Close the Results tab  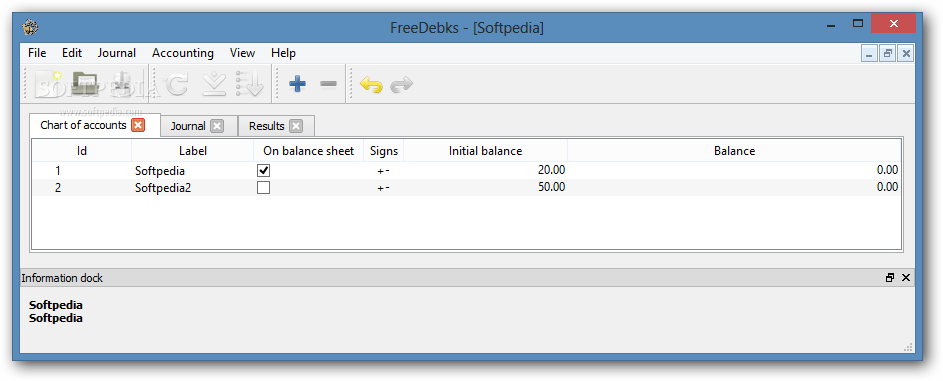pos(295,126)
